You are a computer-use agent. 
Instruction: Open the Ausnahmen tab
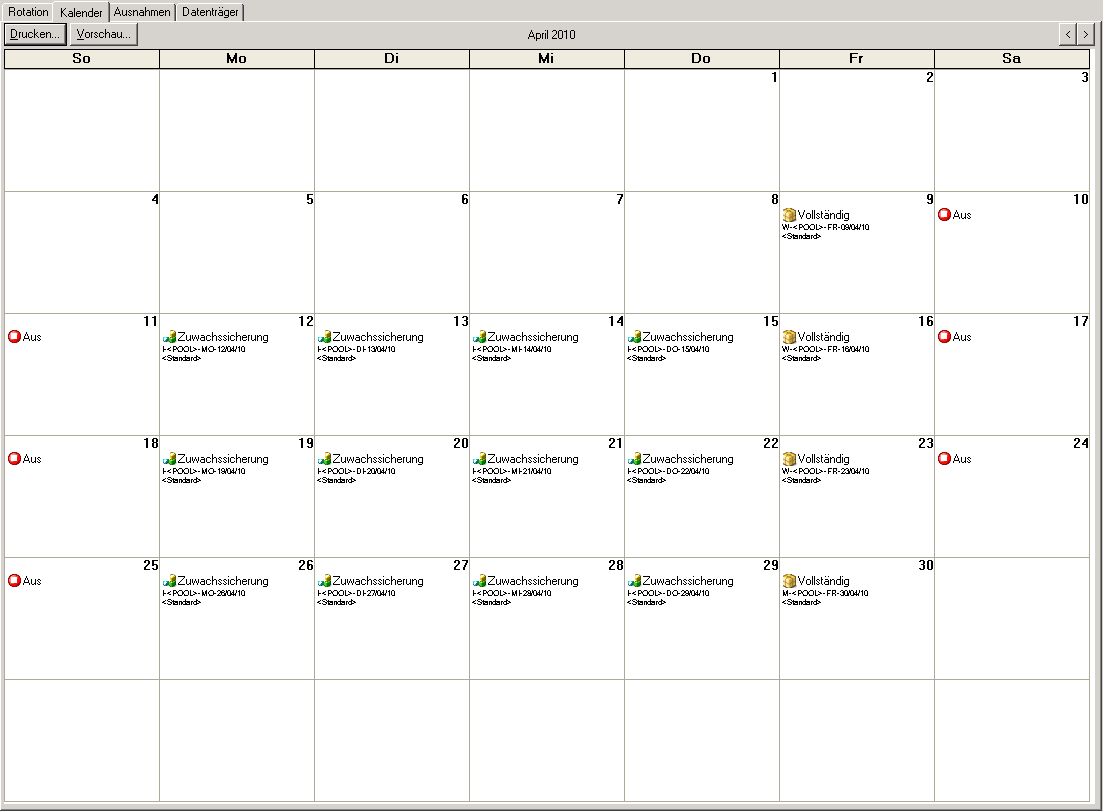click(141, 12)
